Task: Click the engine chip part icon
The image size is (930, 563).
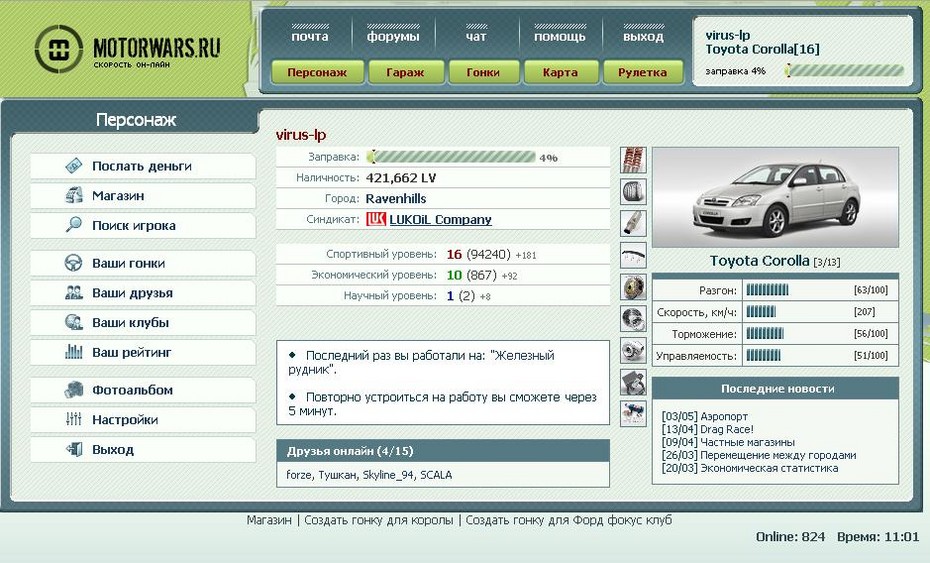Action: [x=633, y=382]
